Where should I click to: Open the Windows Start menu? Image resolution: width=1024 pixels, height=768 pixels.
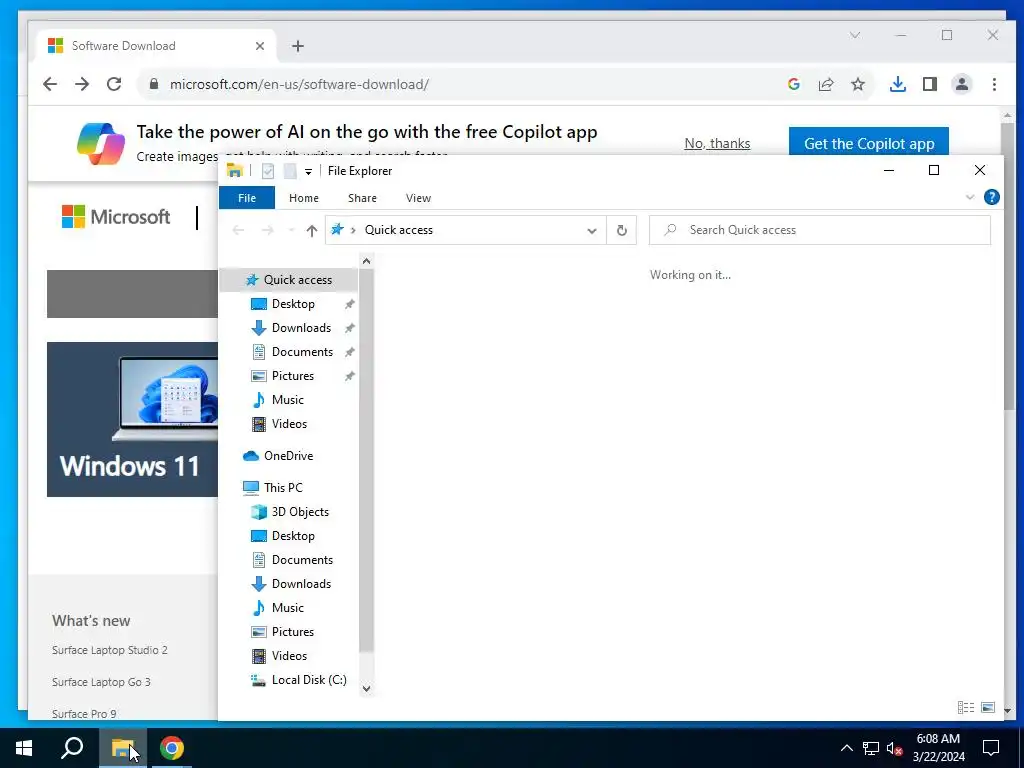click(24, 748)
